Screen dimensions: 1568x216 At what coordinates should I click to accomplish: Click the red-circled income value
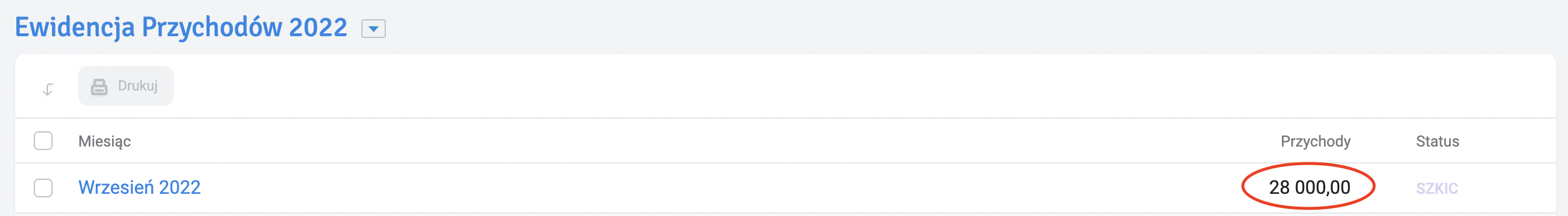point(1309,187)
